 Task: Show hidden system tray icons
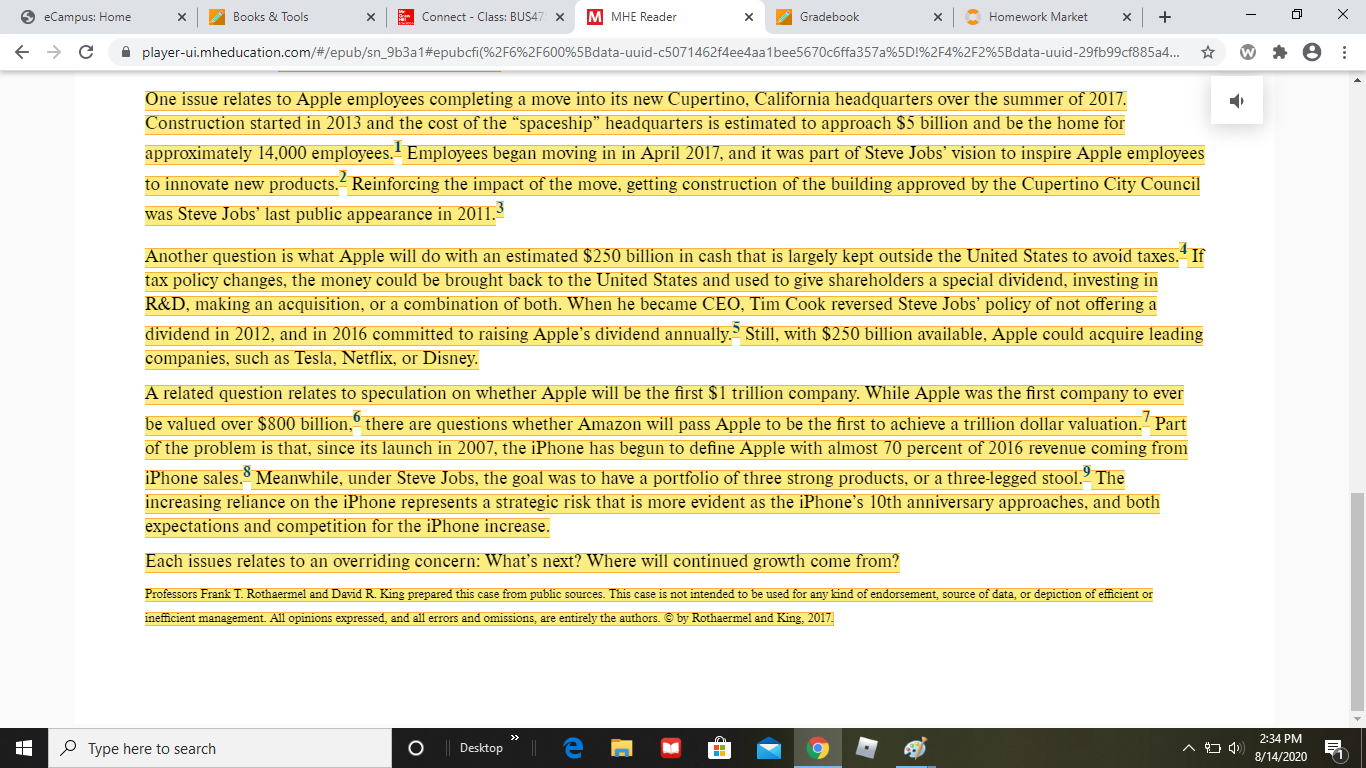pos(1190,748)
